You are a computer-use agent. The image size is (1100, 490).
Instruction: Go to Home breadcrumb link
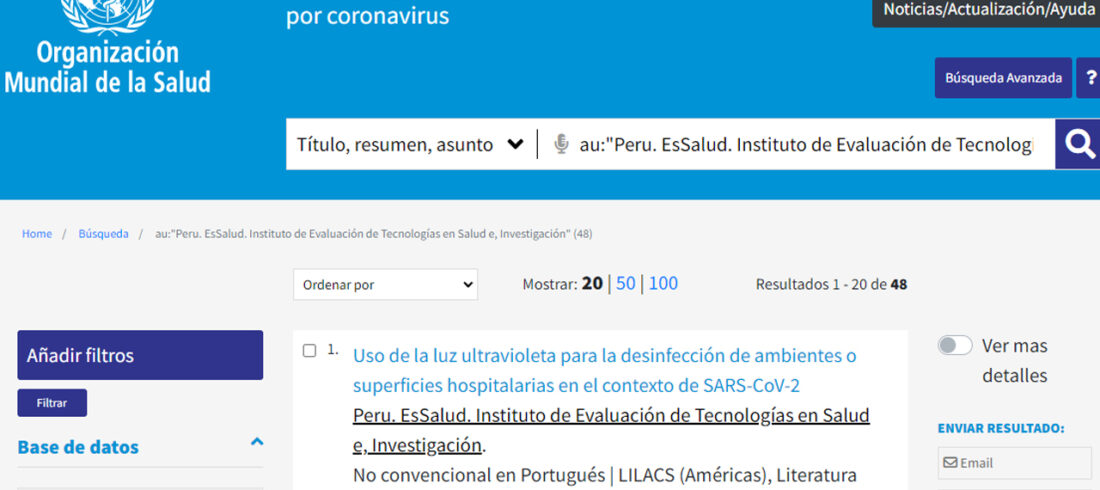tap(36, 234)
